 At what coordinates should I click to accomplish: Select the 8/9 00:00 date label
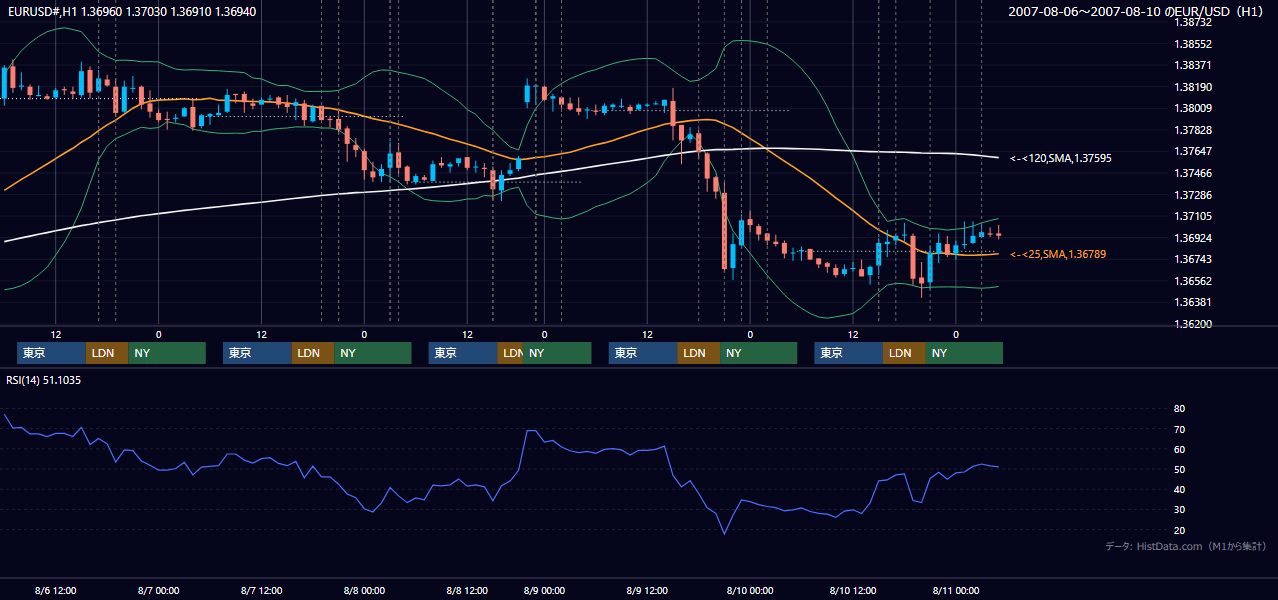pyautogui.click(x=544, y=590)
